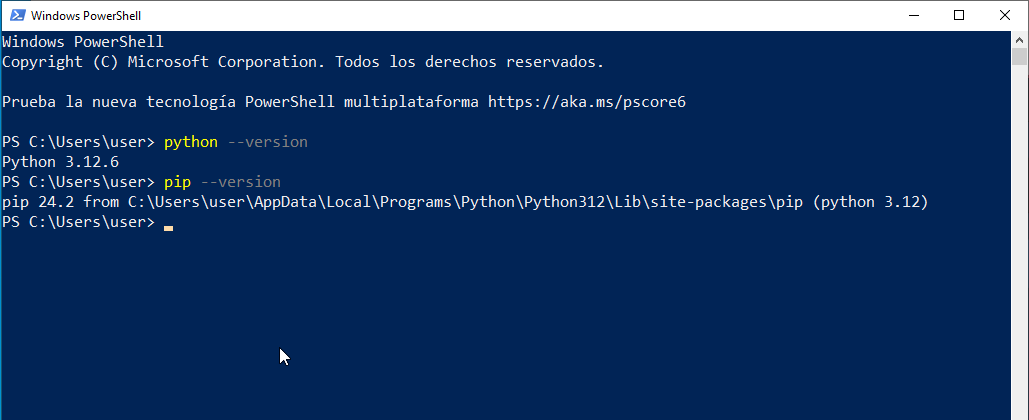Click the Python 3.12.6 output line
The image size is (1029, 420).
(60, 162)
